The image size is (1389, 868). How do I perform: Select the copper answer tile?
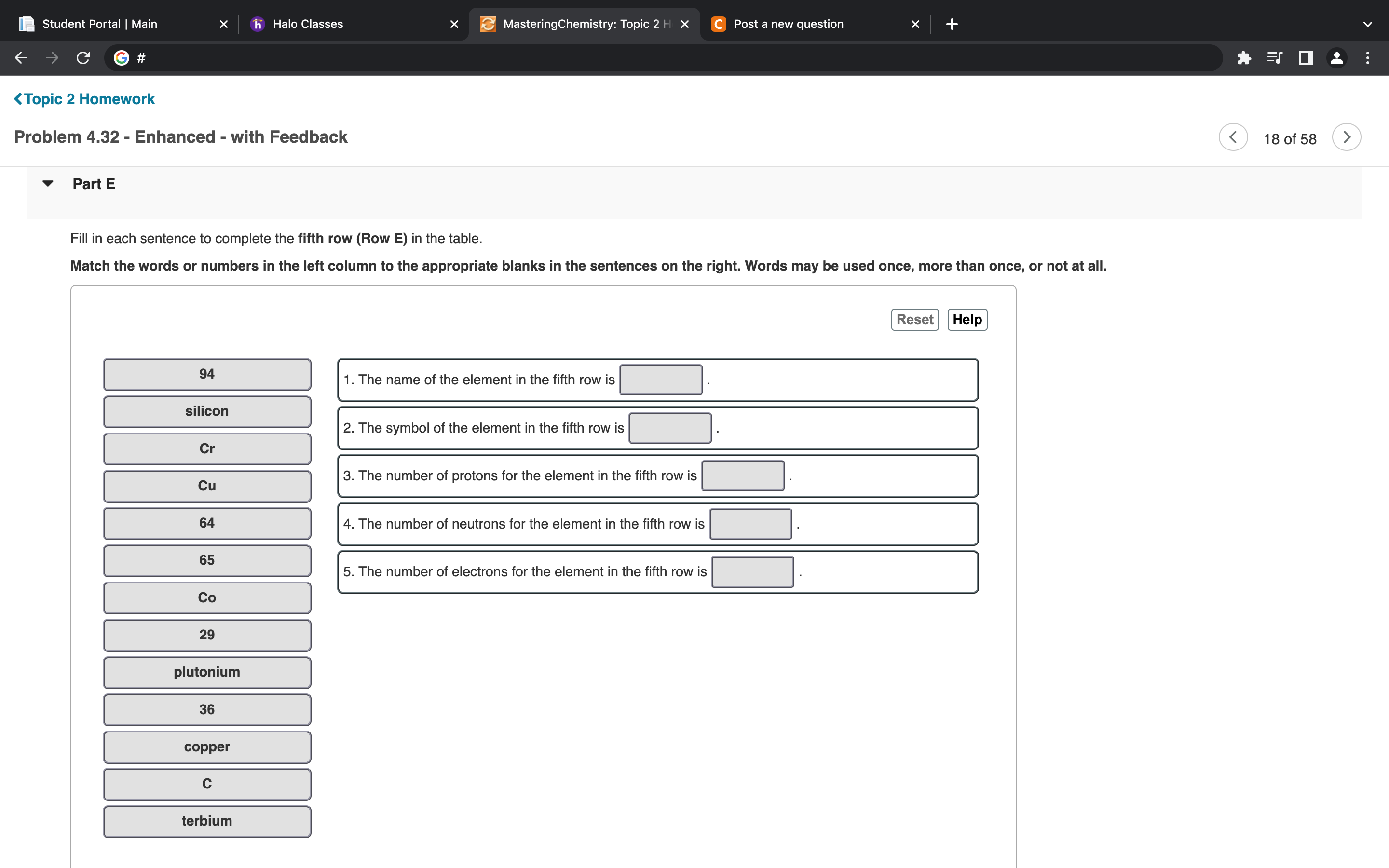click(x=206, y=747)
